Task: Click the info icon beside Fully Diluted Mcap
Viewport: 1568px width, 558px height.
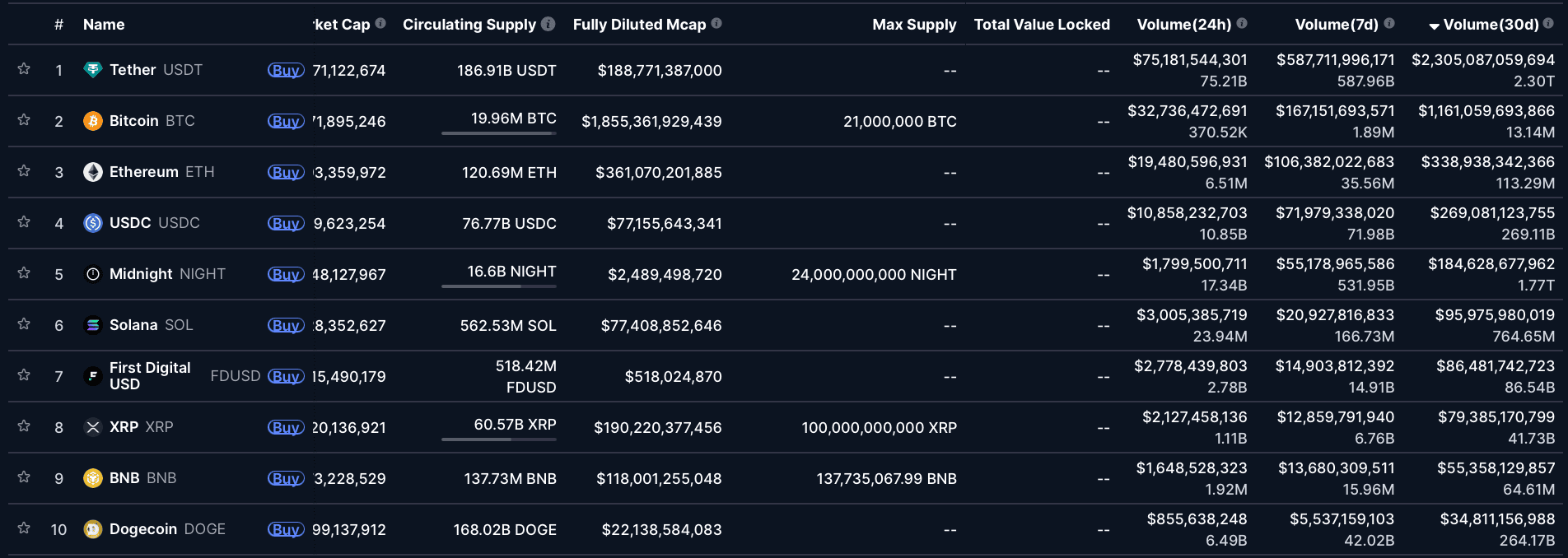Action: pyautogui.click(x=716, y=24)
